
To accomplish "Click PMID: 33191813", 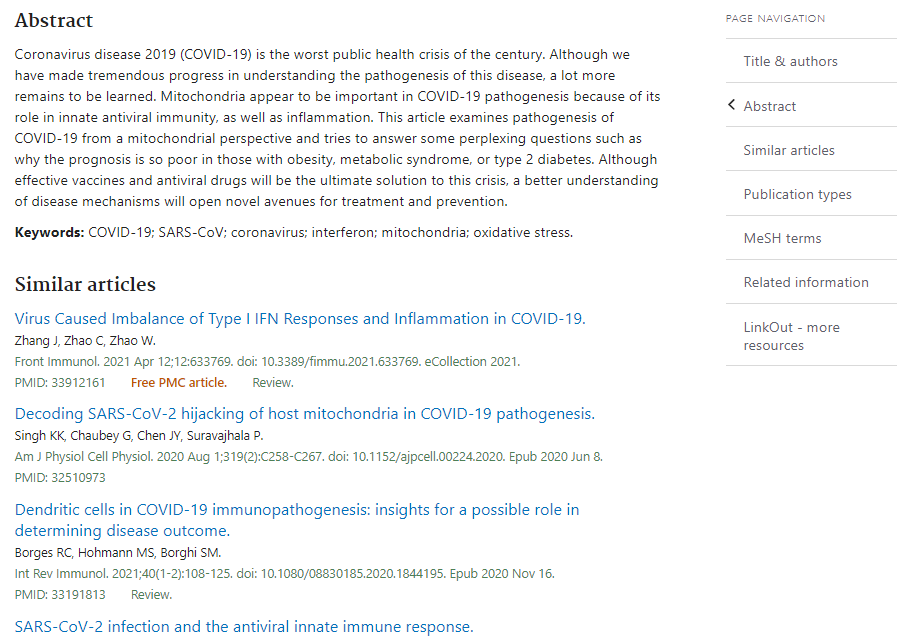I will 60,595.
